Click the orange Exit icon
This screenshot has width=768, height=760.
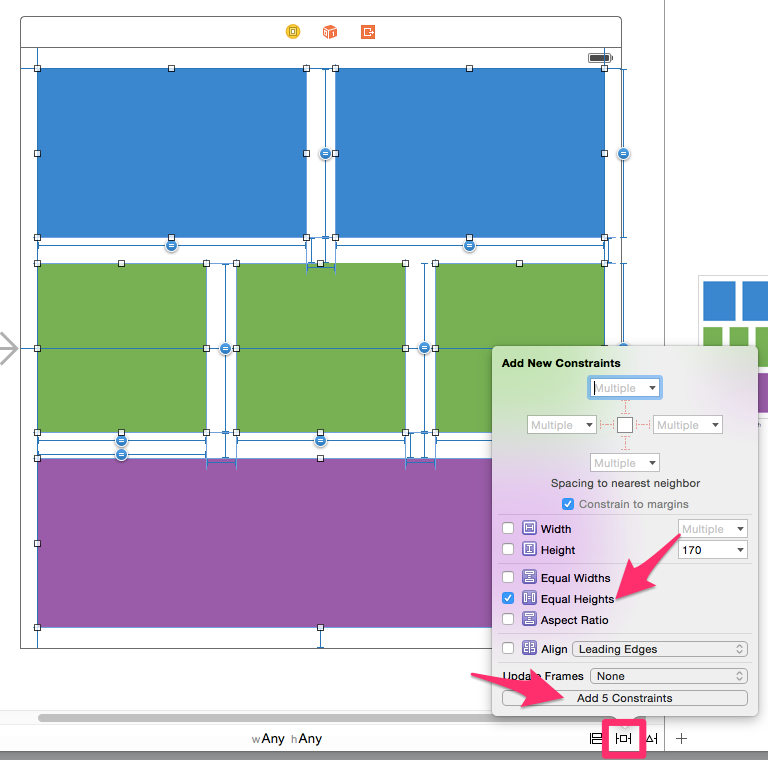(x=368, y=32)
